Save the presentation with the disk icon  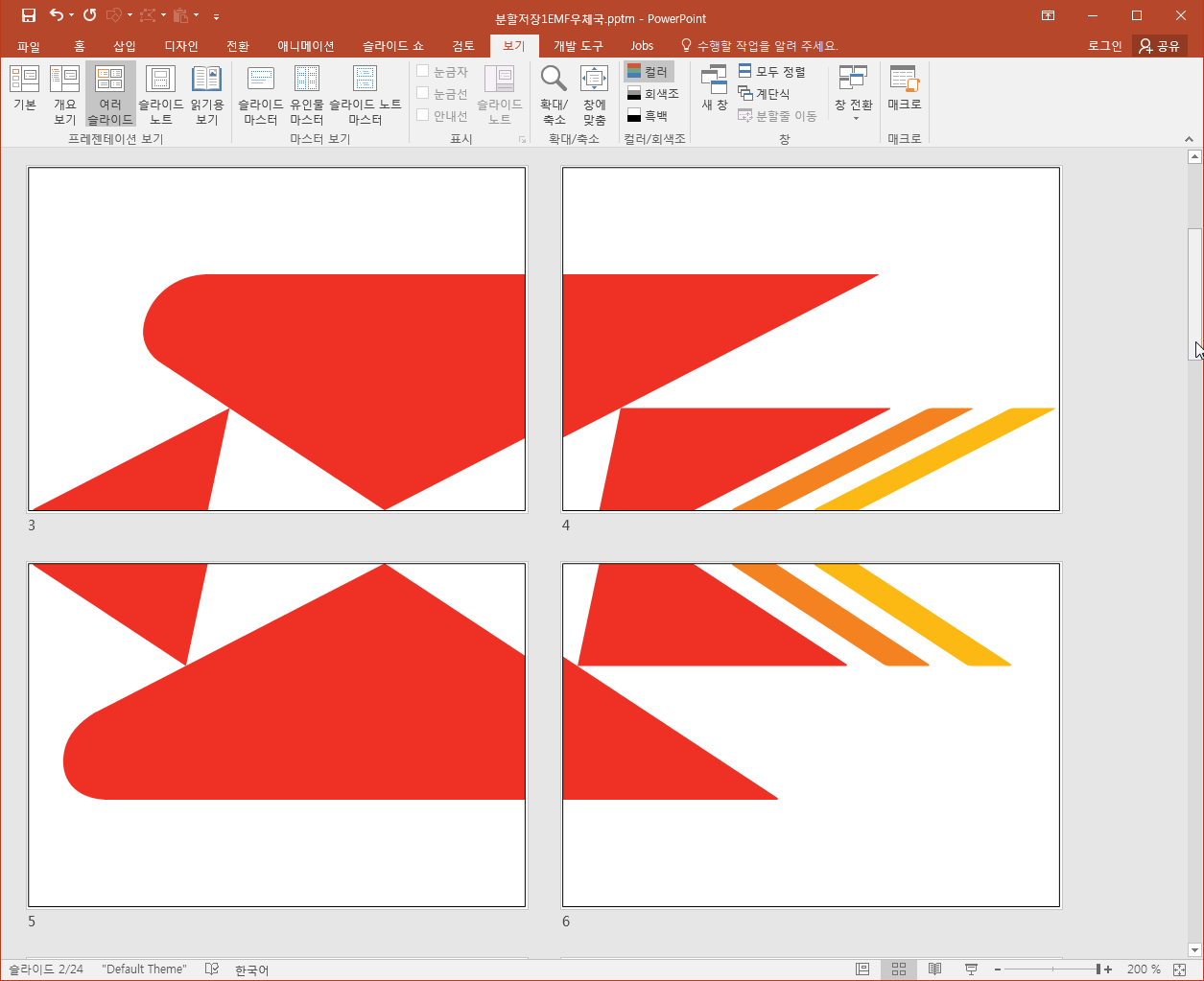click(x=29, y=15)
